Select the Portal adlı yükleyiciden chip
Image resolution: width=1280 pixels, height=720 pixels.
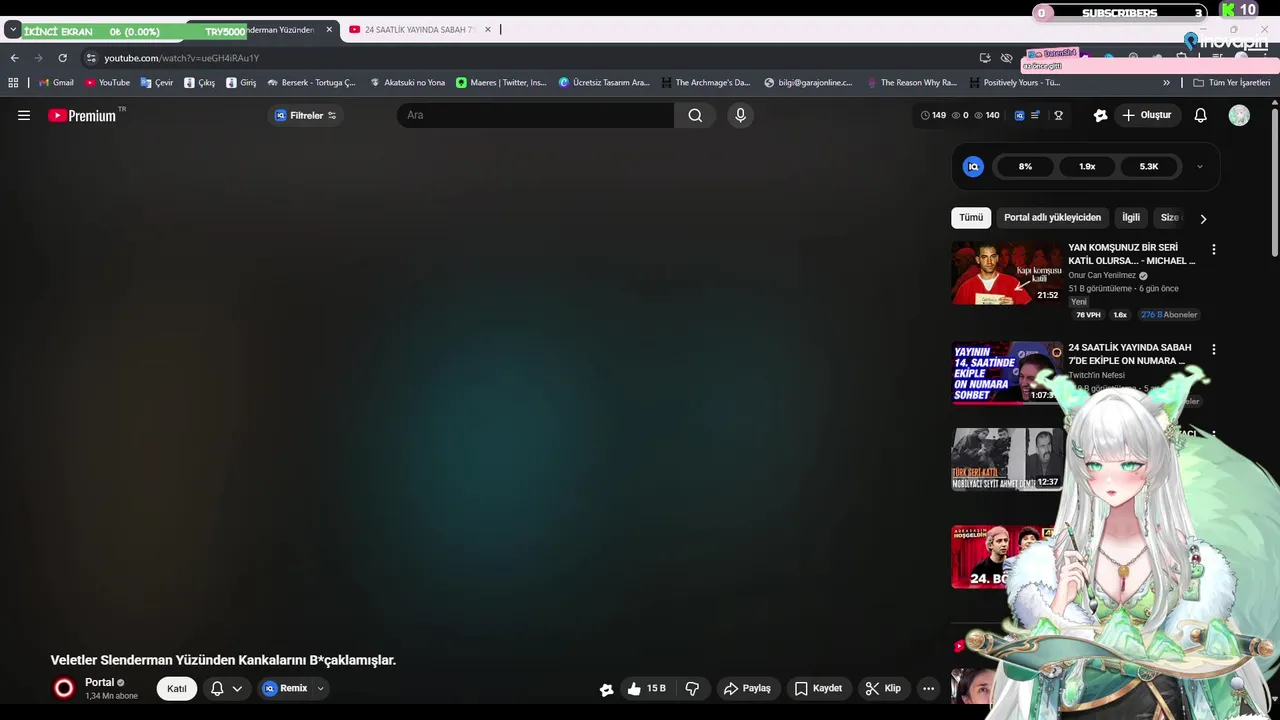coord(1052,218)
